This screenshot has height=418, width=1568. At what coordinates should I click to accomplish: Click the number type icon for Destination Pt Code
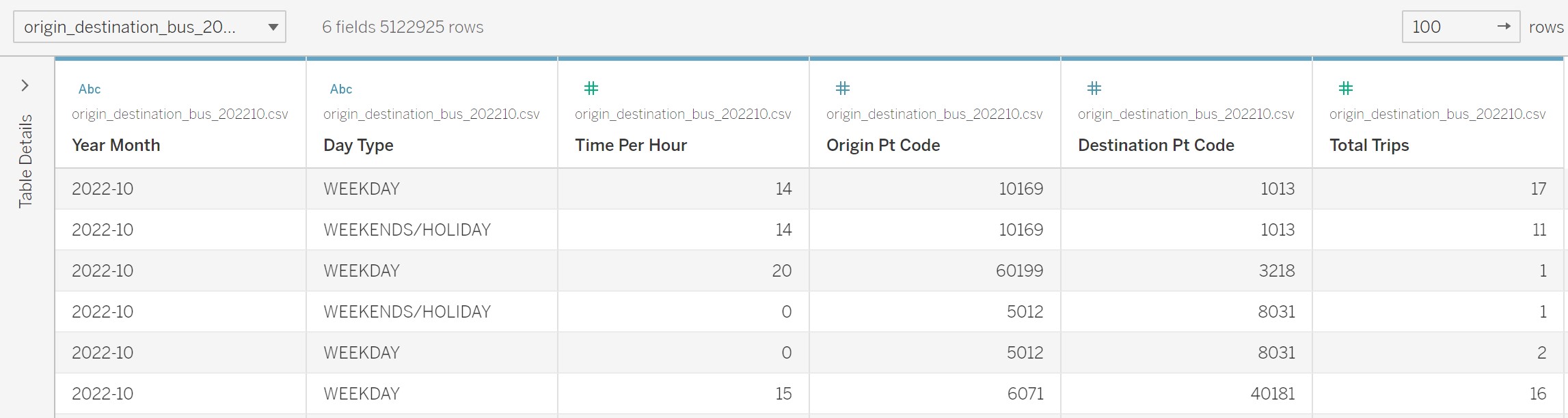click(1094, 88)
